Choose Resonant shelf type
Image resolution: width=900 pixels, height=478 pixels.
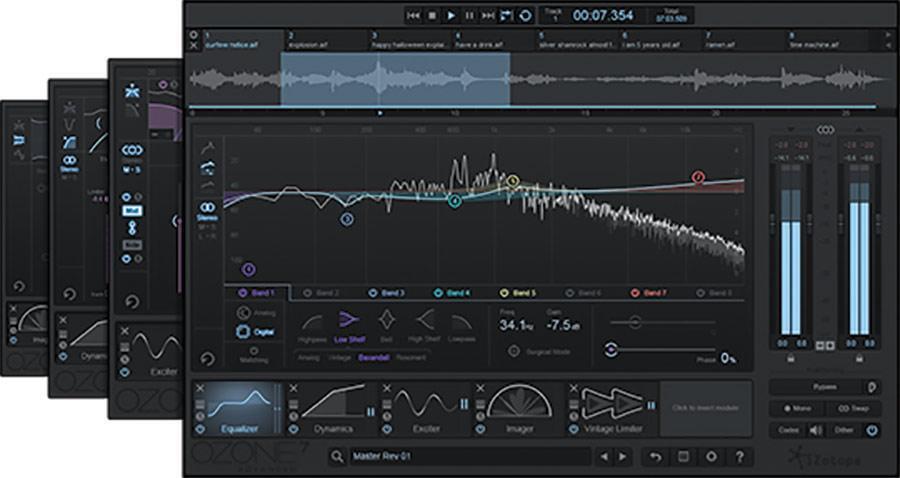pyautogui.click(x=411, y=357)
